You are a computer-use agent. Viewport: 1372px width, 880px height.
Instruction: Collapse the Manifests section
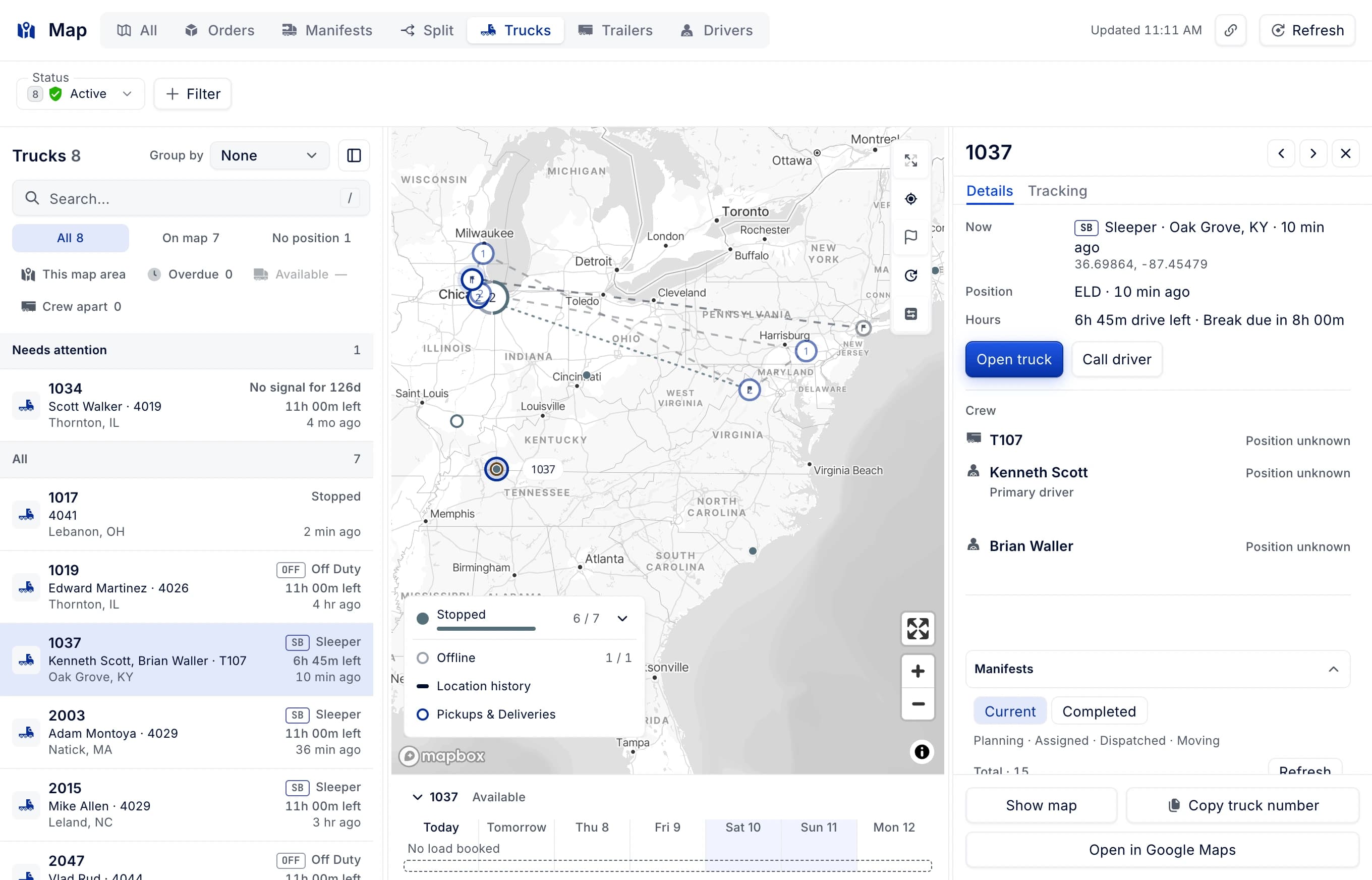pos(1157,669)
